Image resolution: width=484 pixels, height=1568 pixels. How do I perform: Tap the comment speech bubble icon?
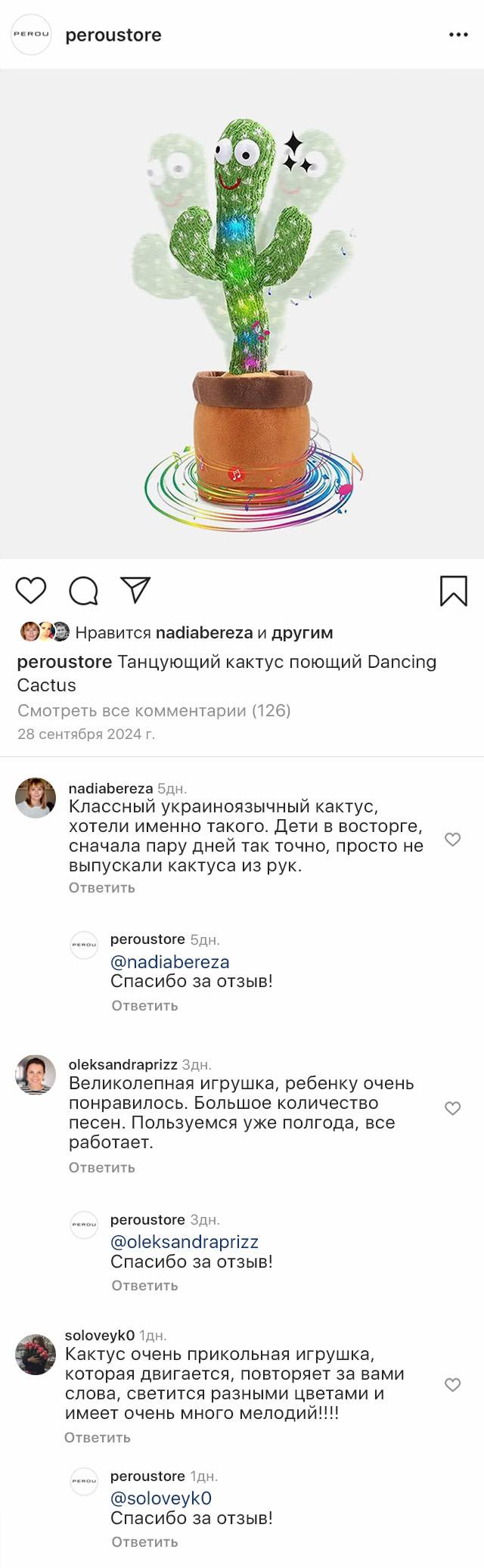coord(83,591)
